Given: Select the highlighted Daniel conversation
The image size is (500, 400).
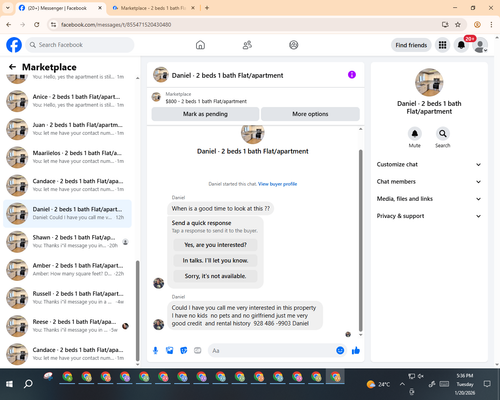Looking at the screenshot, I should pos(68,213).
